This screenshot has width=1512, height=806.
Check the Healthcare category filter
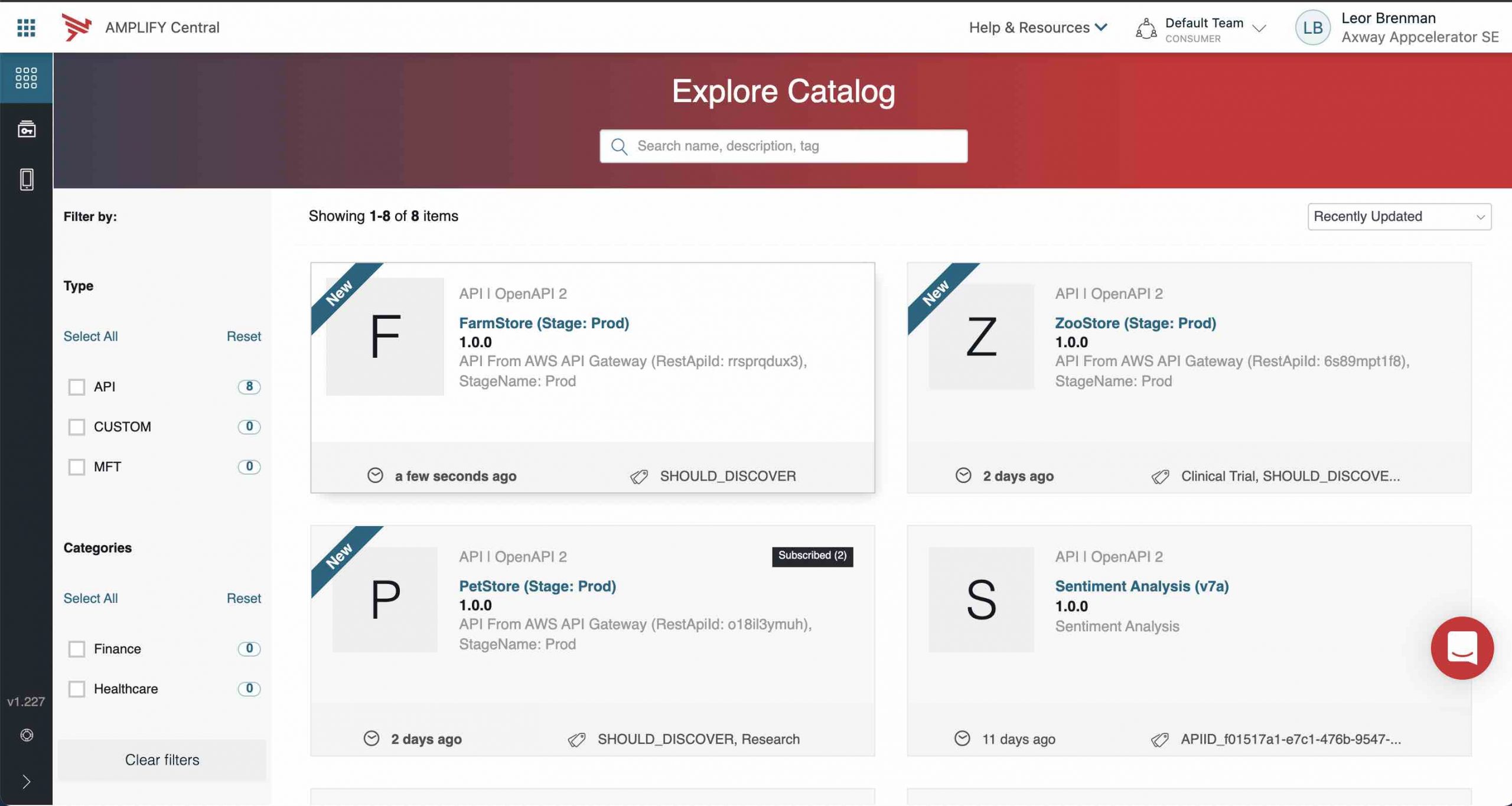point(77,689)
